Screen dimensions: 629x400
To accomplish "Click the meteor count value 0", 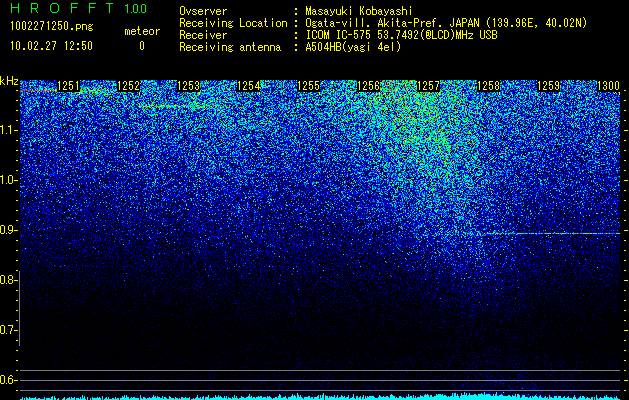I will [x=142, y=46].
